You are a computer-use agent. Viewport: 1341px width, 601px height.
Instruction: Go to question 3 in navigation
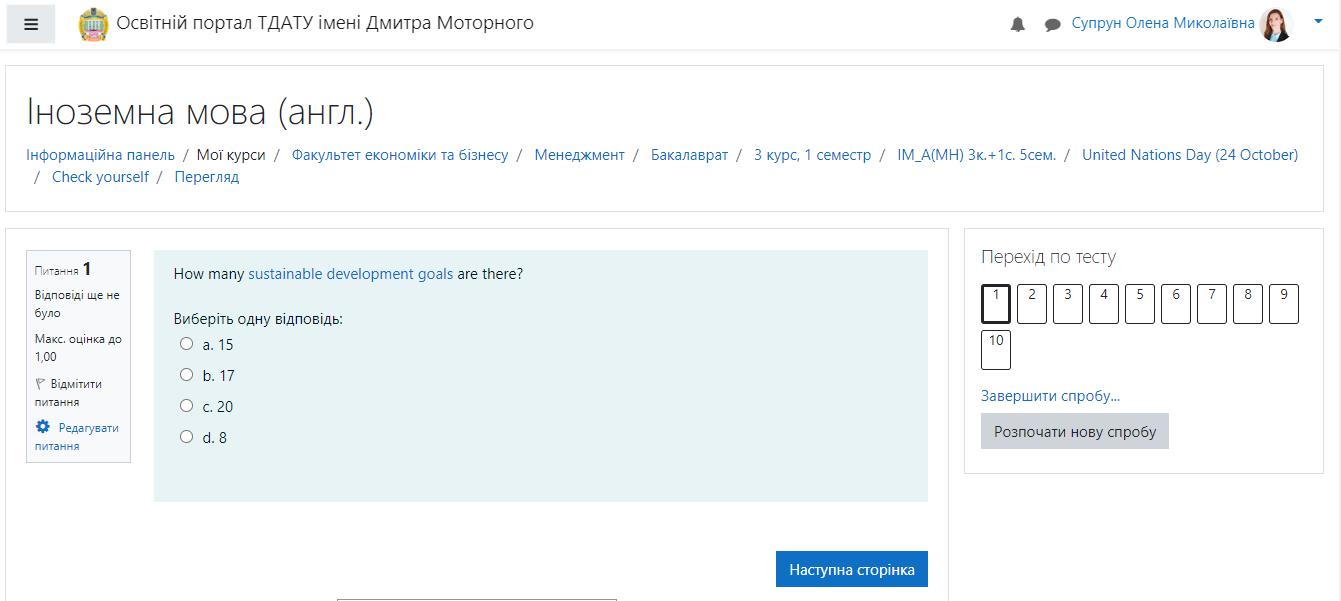pyautogui.click(x=1068, y=304)
